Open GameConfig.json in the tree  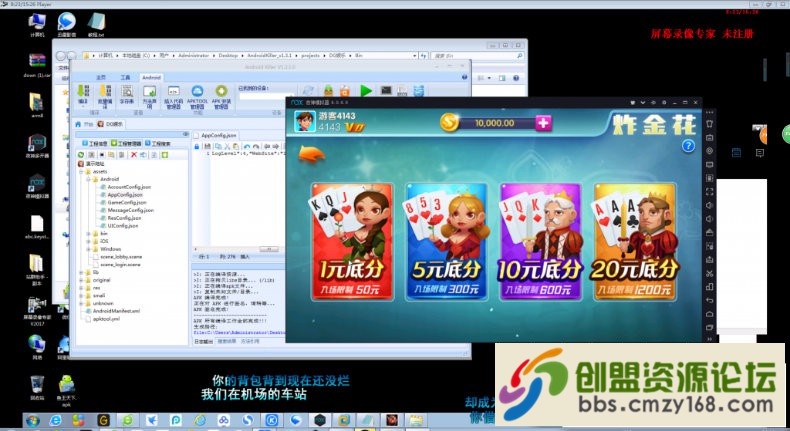tap(126, 202)
